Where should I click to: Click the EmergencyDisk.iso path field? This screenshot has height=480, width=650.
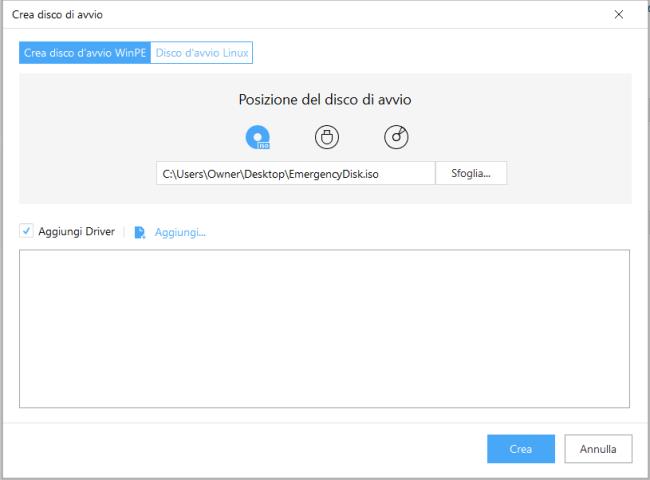[296, 173]
